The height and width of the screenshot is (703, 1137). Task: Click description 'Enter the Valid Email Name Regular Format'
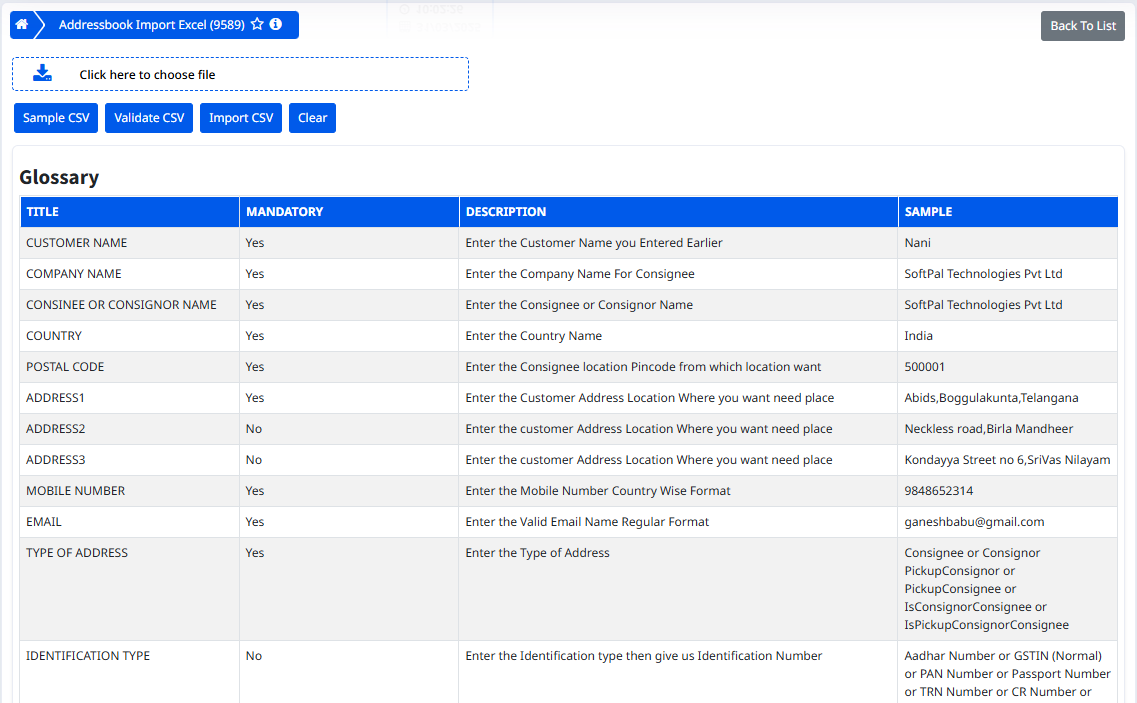click(x=587, y=522)
